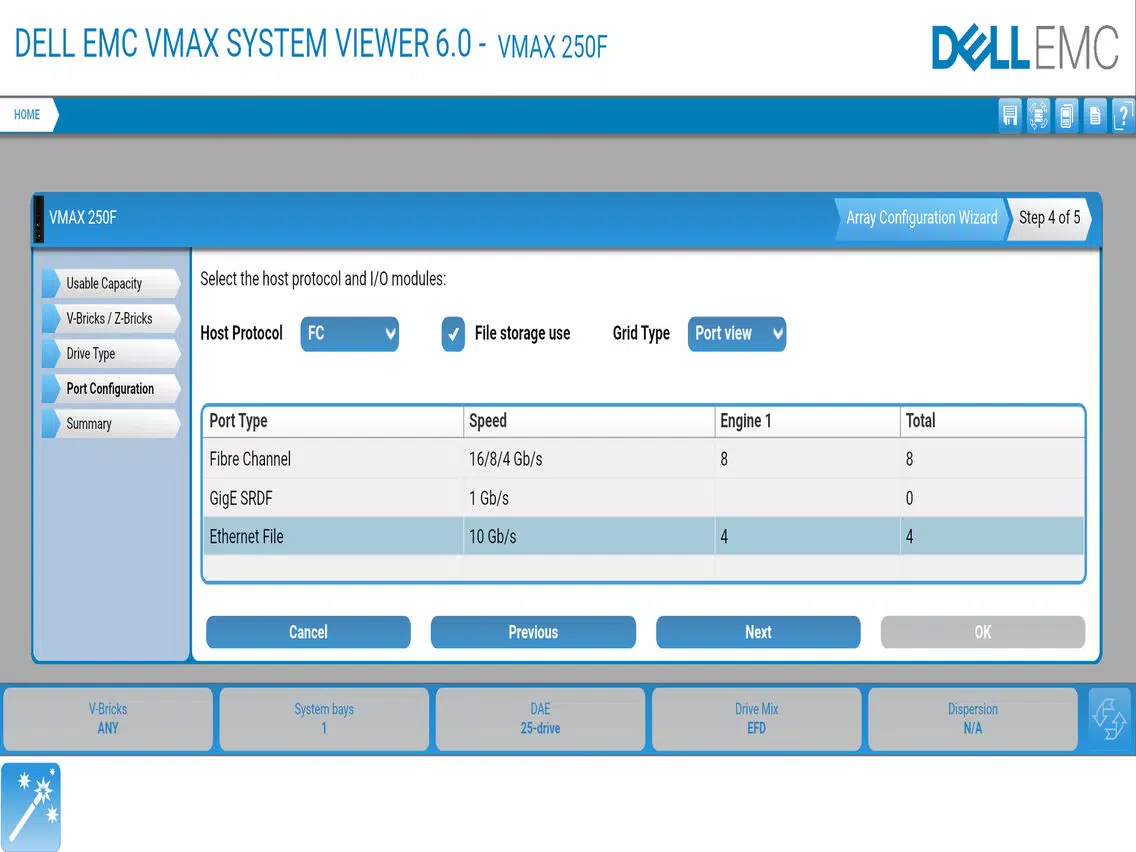Image resolution: width=1136 pixels, height=852 pixels.
Task: Open the mobile device view icon
Action: [x=1066, y=115]
